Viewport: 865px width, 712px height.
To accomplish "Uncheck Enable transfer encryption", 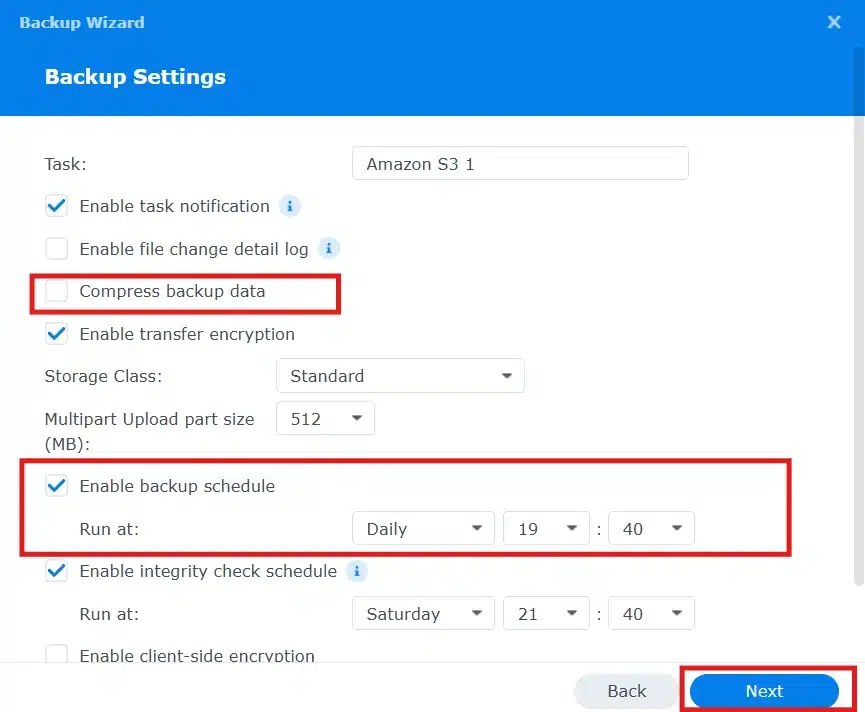I will coord(57,334).
